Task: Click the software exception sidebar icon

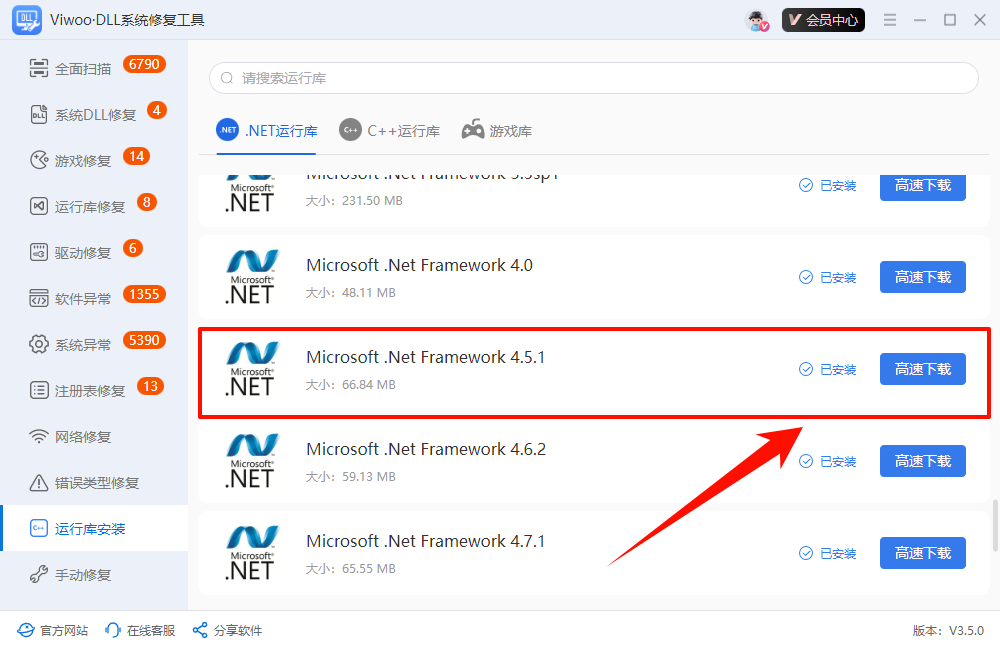Action: [x=39, y=299]
